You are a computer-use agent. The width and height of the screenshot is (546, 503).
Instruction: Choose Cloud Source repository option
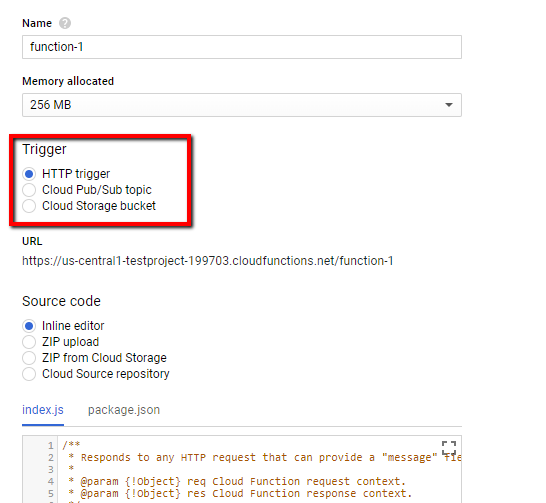tap(29, 374)
